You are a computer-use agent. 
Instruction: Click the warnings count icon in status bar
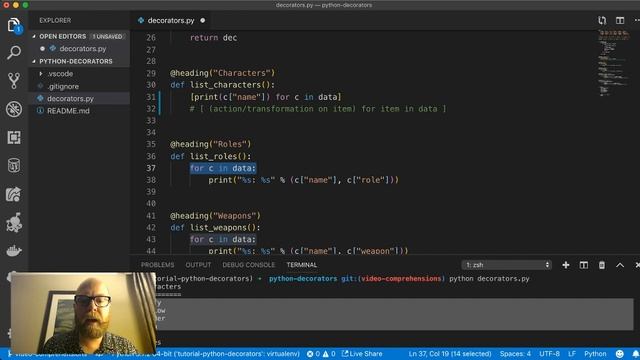(325, 354)
